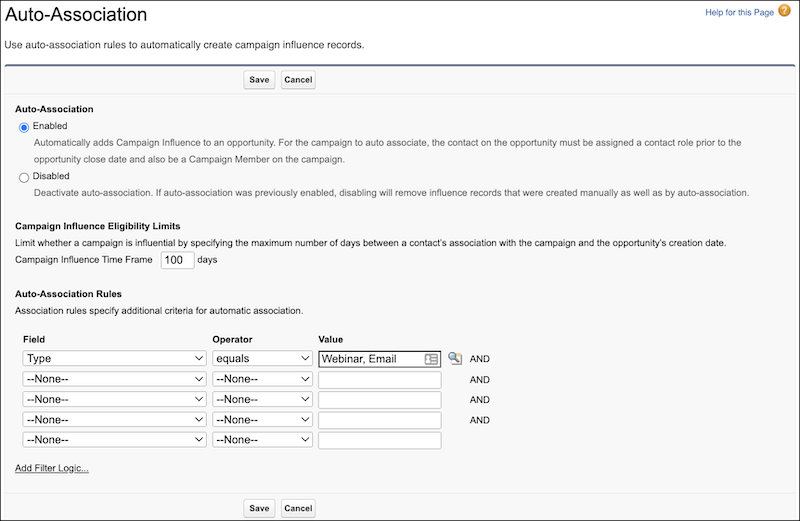
Task: Open the Type field dropdown
Action: [x=114, y=358]
